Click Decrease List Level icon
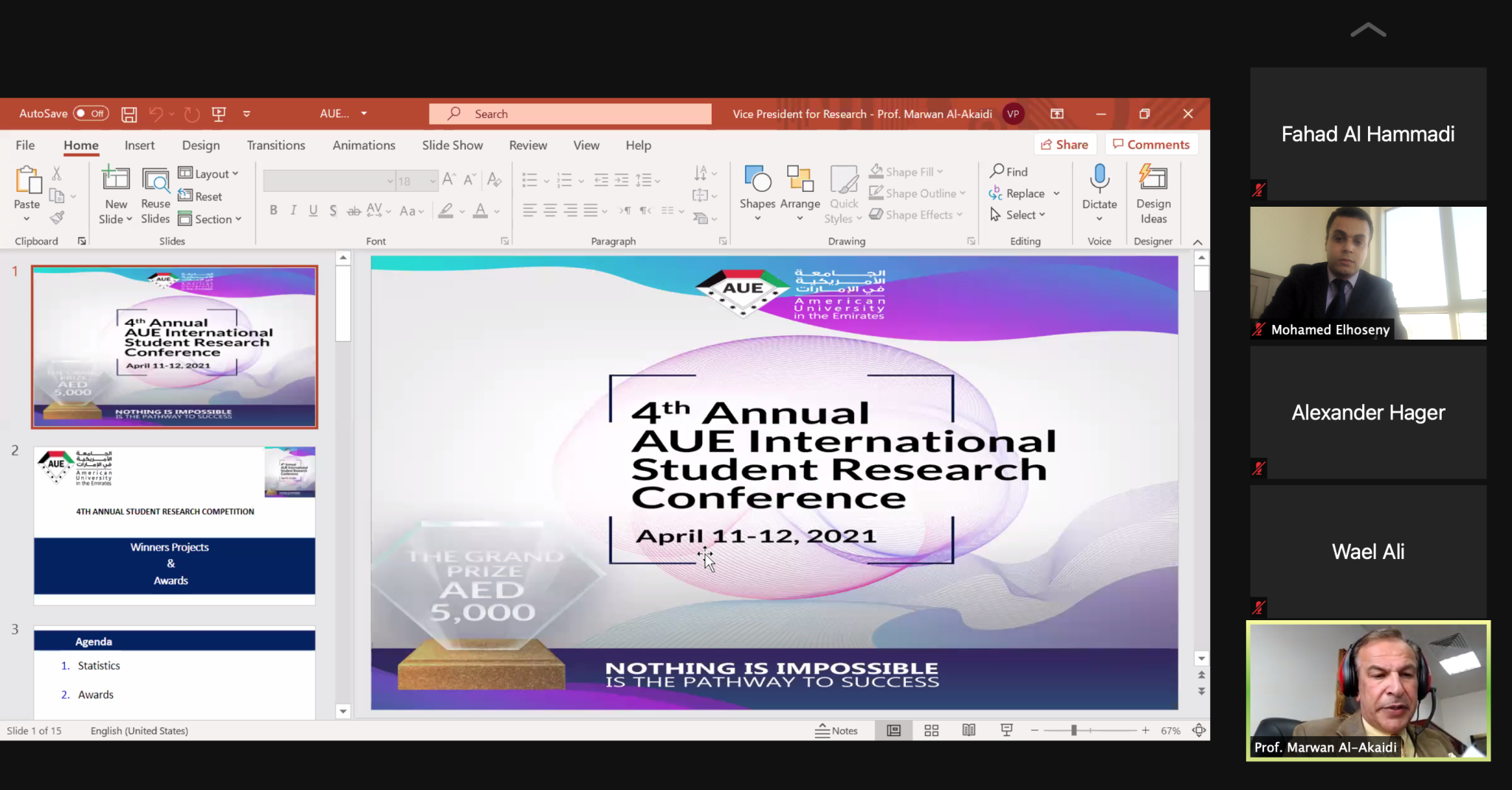The width and height of the screenshot is (1512, 790). click(601, 179)
